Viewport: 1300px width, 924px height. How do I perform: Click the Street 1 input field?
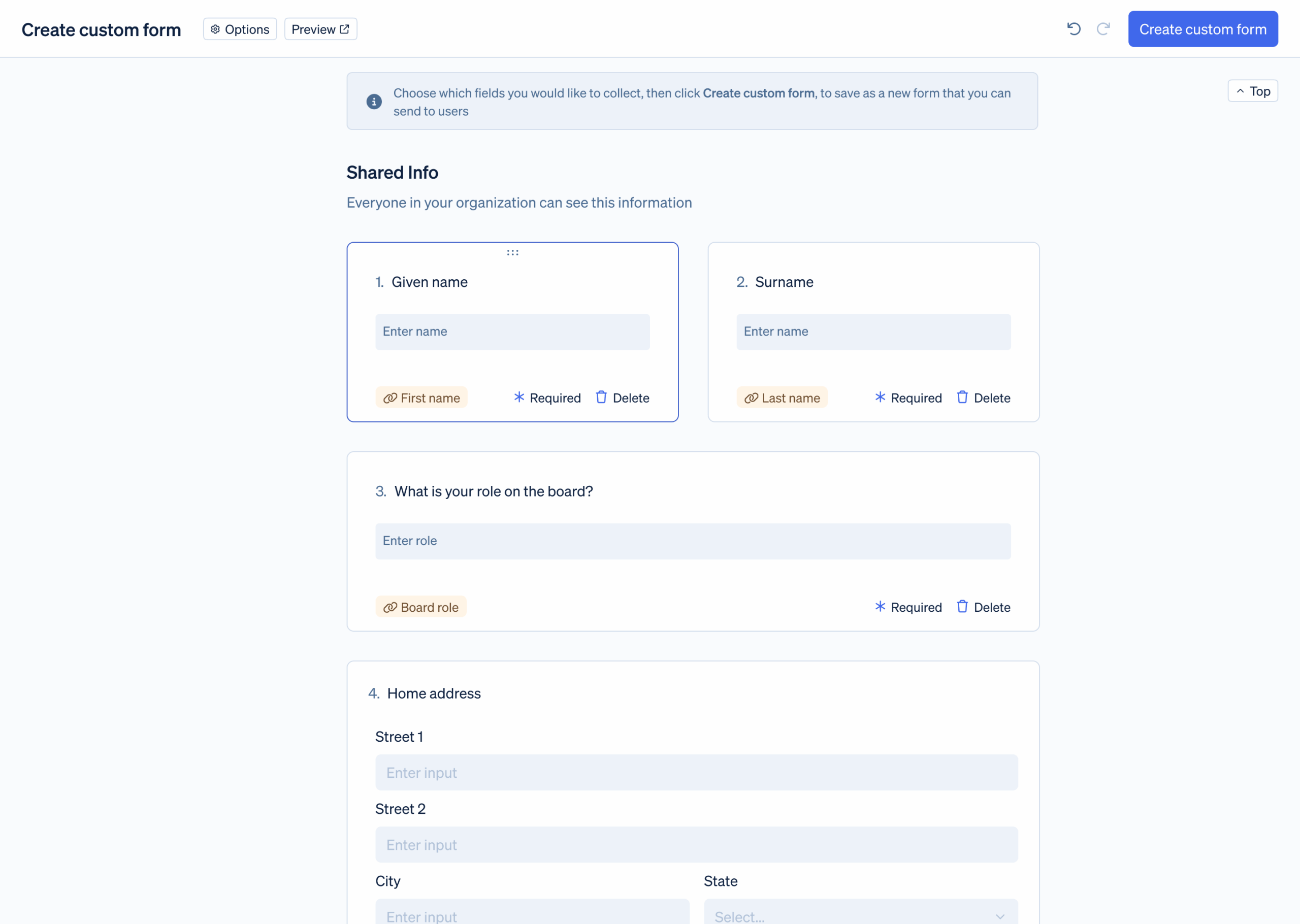[696, 773]
